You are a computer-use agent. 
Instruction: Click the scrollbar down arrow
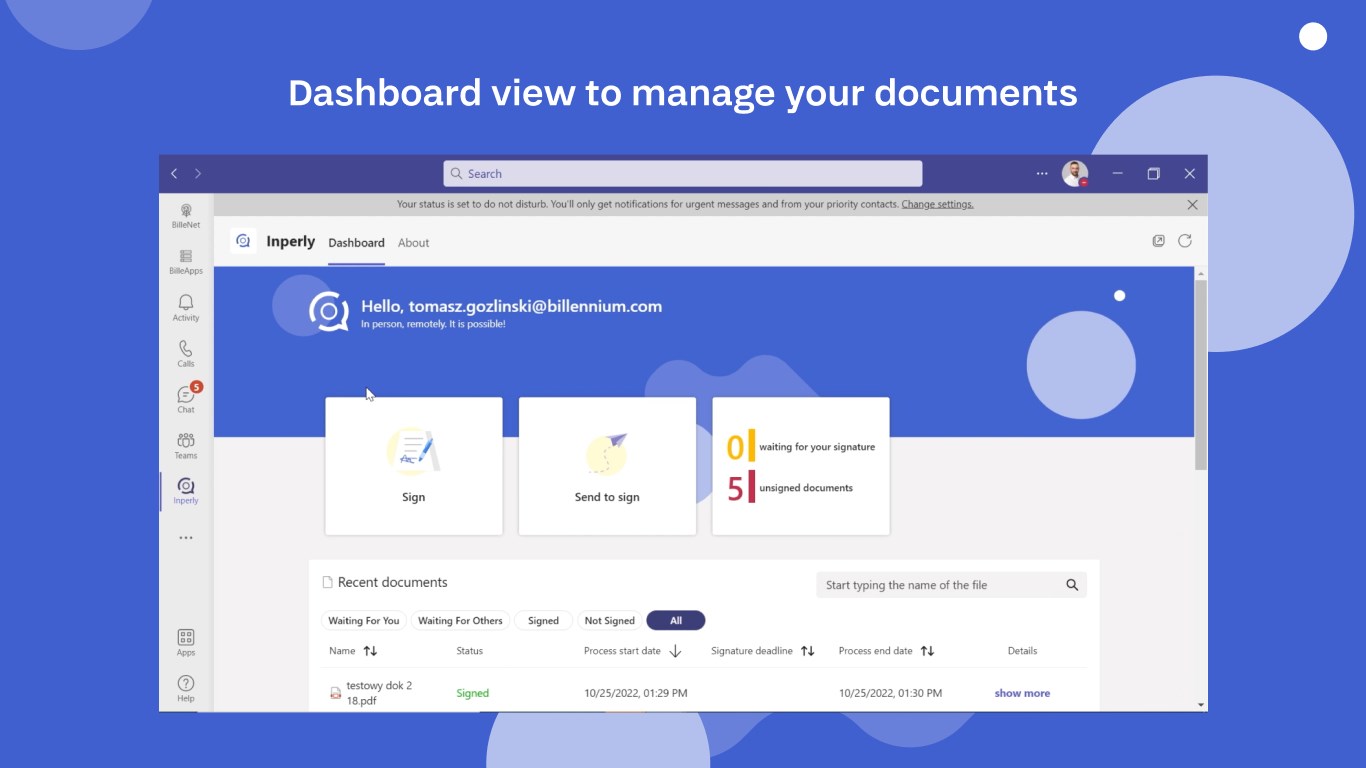coord(1201,705)
